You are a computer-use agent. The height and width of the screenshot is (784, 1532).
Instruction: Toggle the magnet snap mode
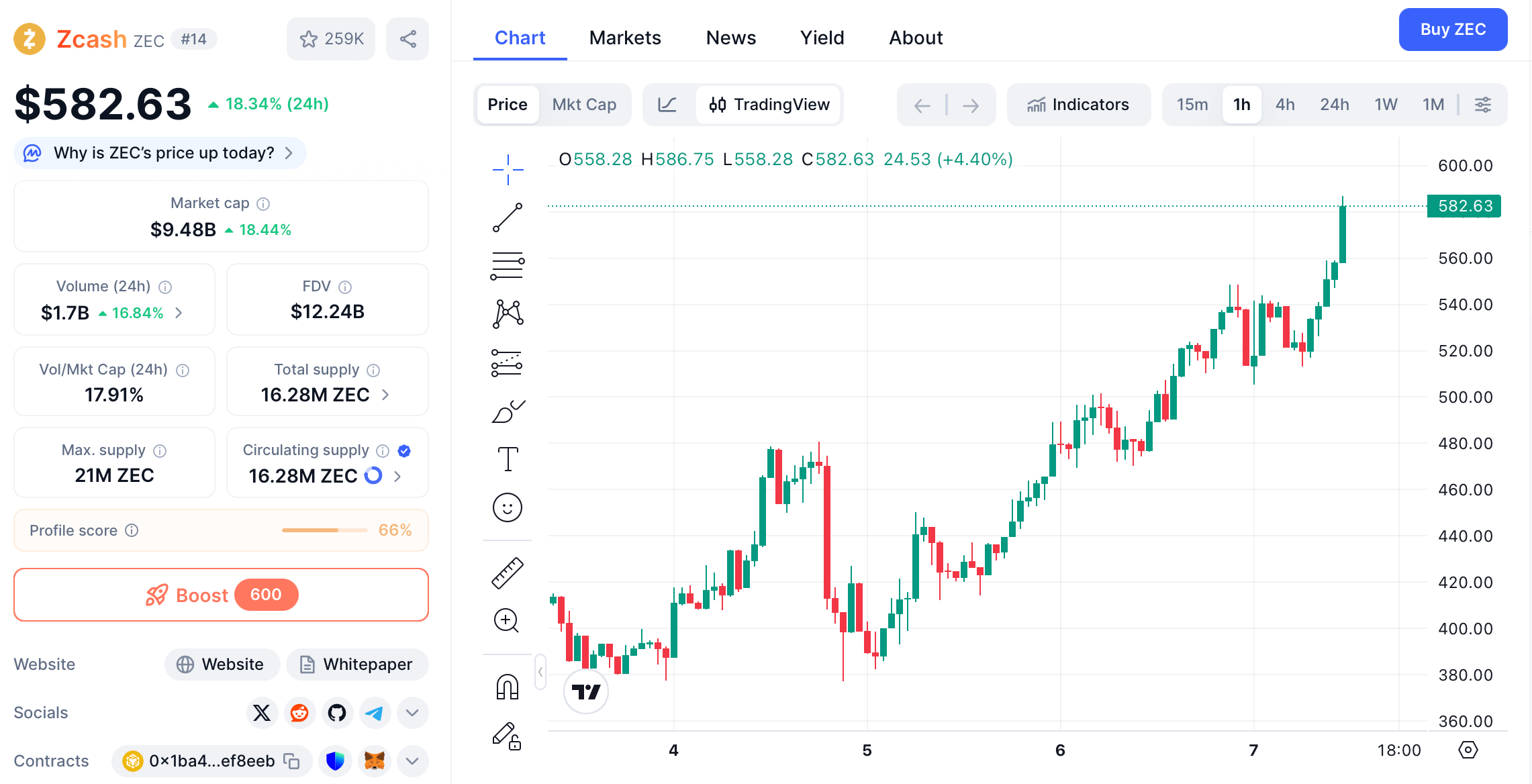506,687
